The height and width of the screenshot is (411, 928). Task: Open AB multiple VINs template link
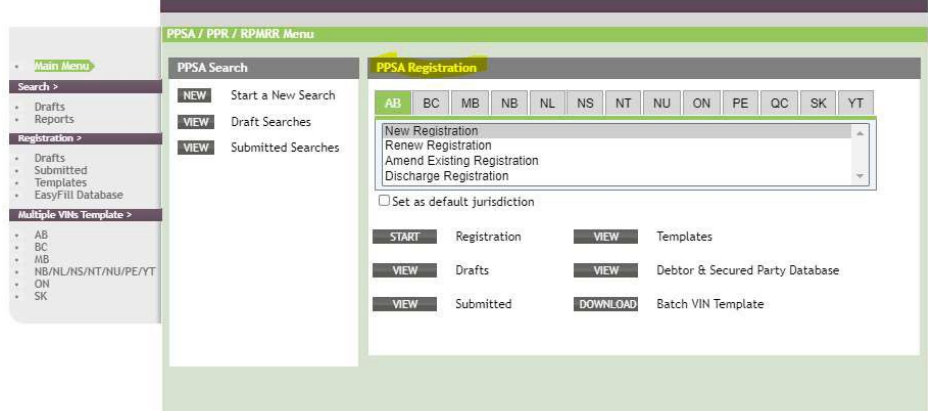pos(41,235)
